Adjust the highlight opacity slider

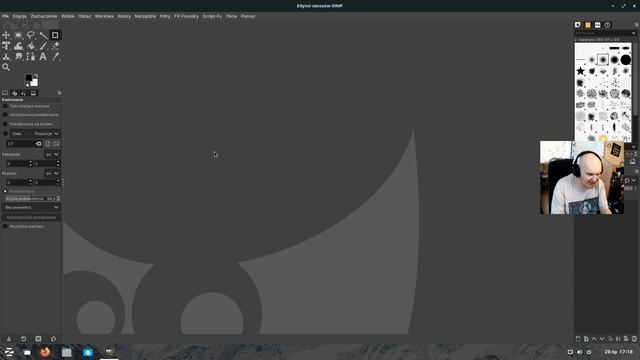point(31,198)
